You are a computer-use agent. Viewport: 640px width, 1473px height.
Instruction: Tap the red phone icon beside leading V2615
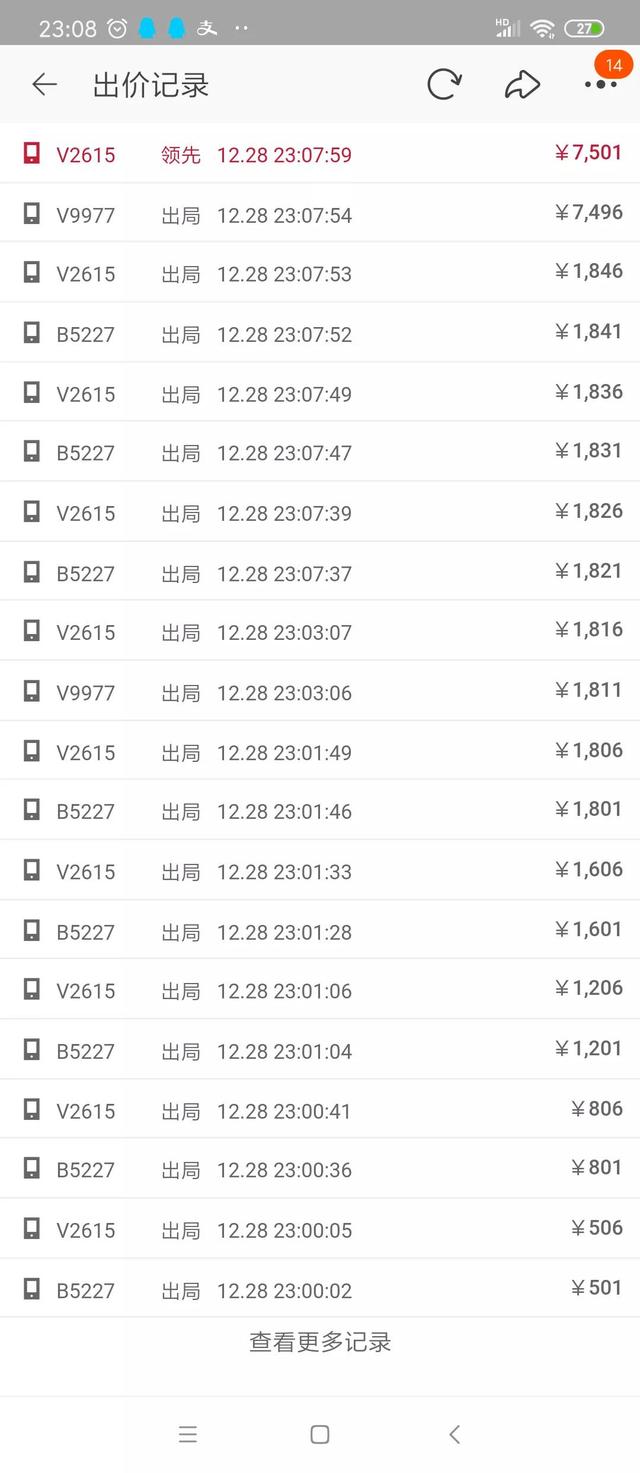coord(32,153)
